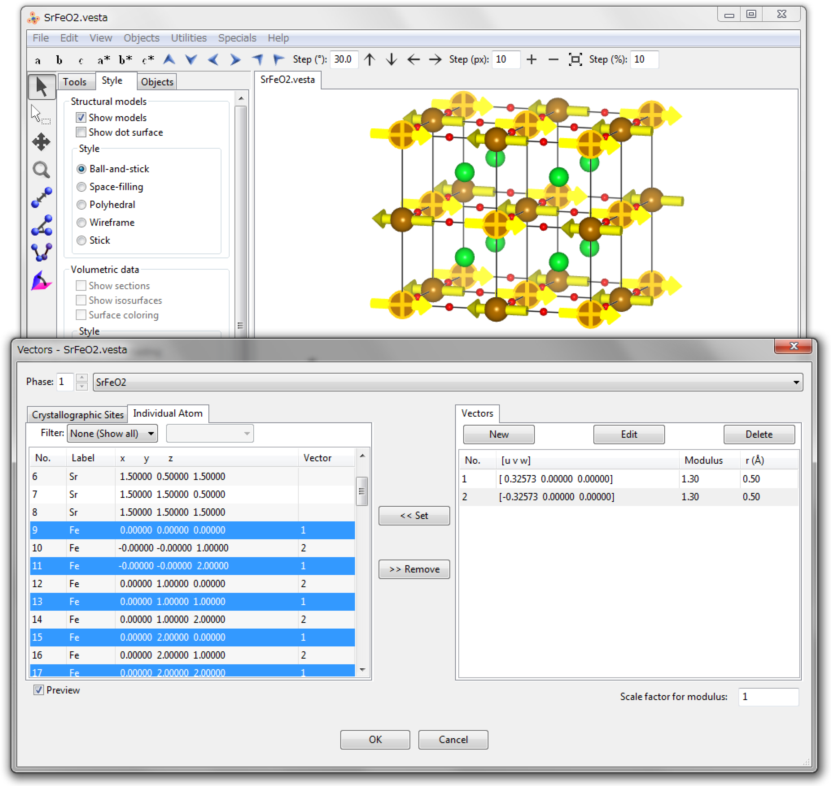Click the Scale factor for modulus field
Image resolution: width=831 pixels, height=786 pixels.
click(768, 696)
